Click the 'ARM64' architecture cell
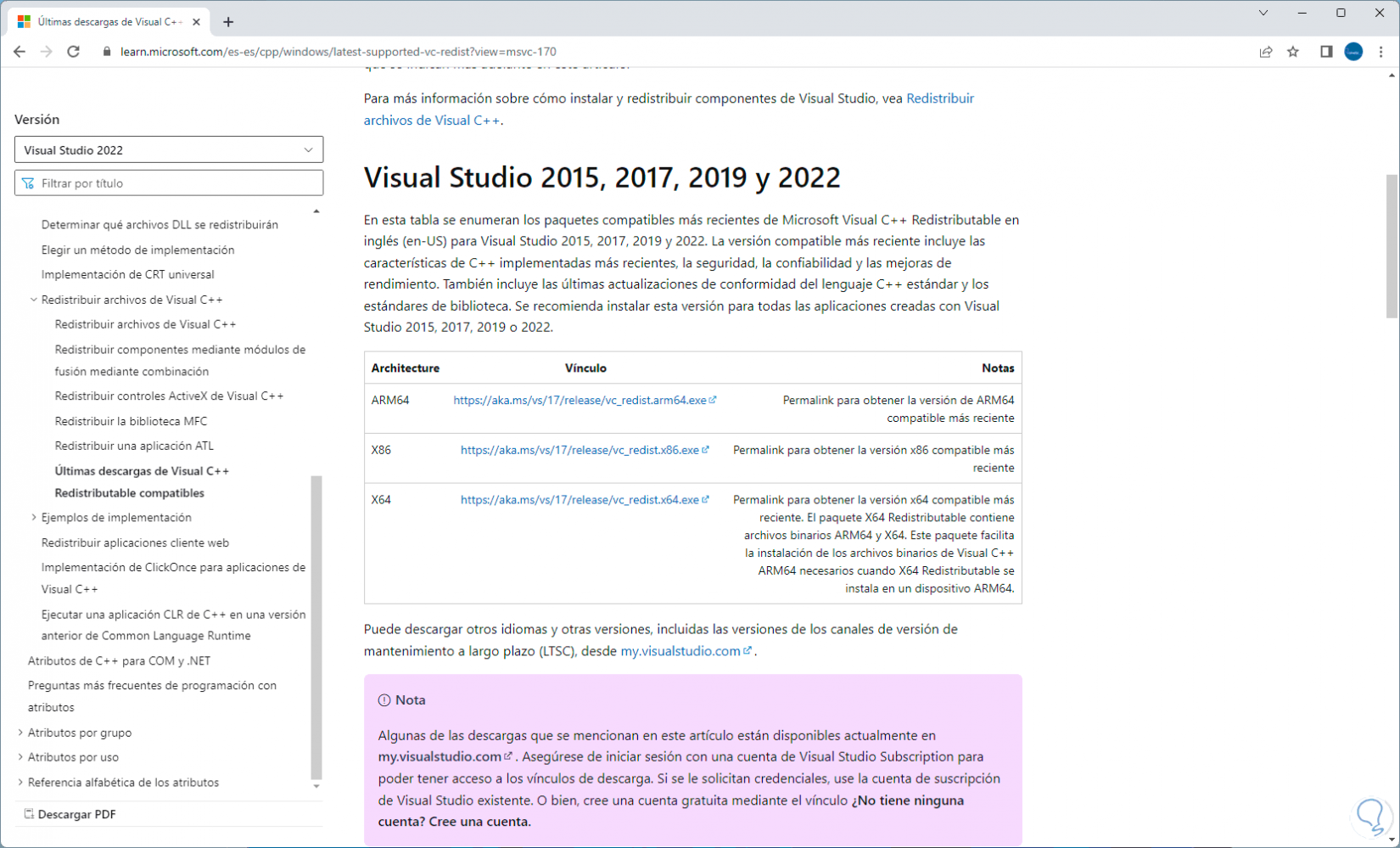The image size is (1400, 848). (390, 400)
